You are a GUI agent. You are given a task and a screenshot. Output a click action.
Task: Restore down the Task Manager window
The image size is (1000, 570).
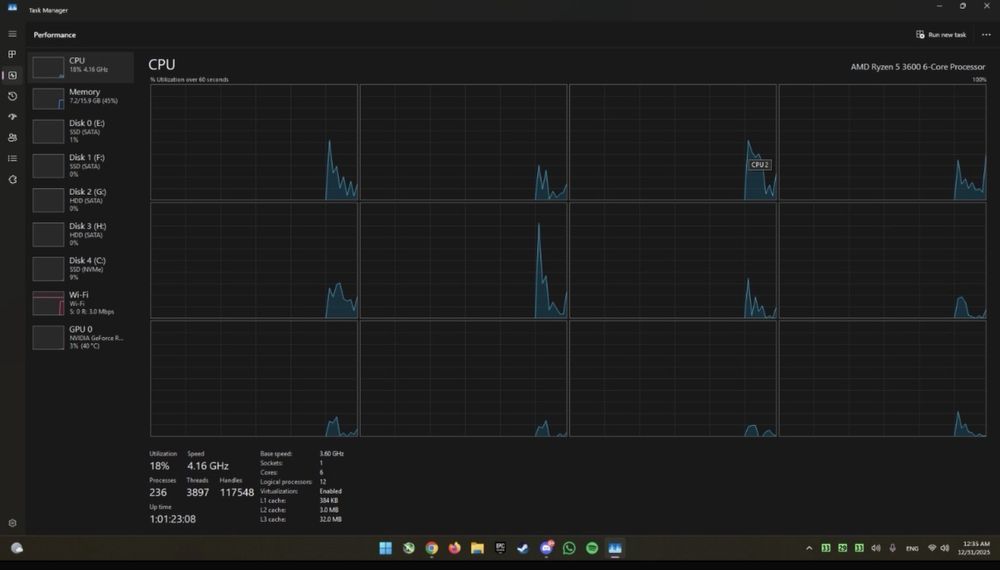pyautogui.click(x=962, y=6)
